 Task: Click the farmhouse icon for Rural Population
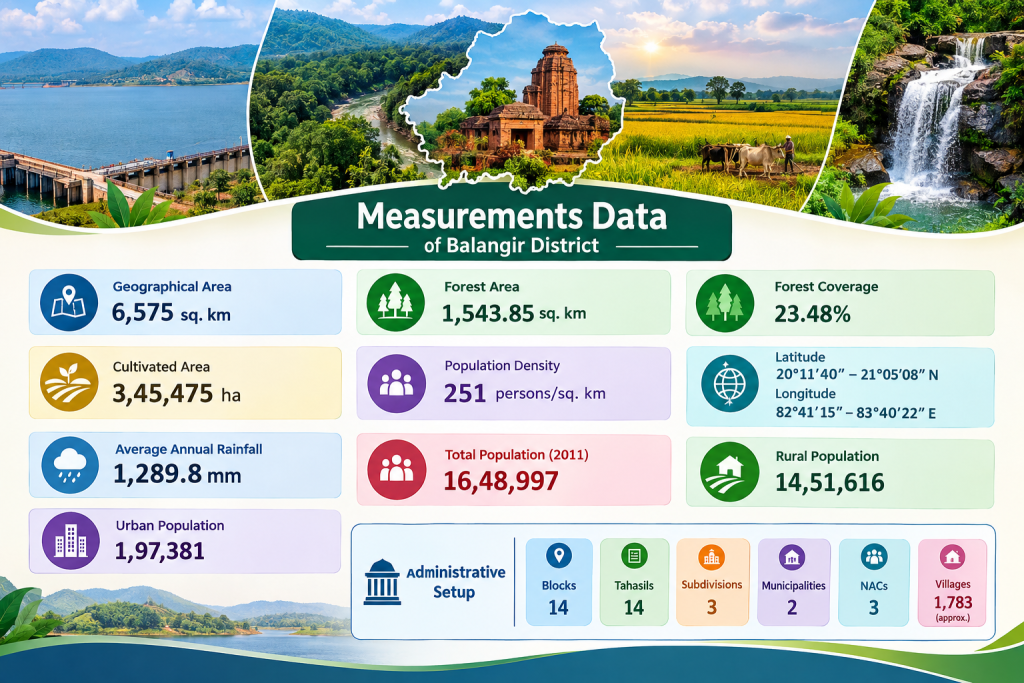[x=729, y=472]
